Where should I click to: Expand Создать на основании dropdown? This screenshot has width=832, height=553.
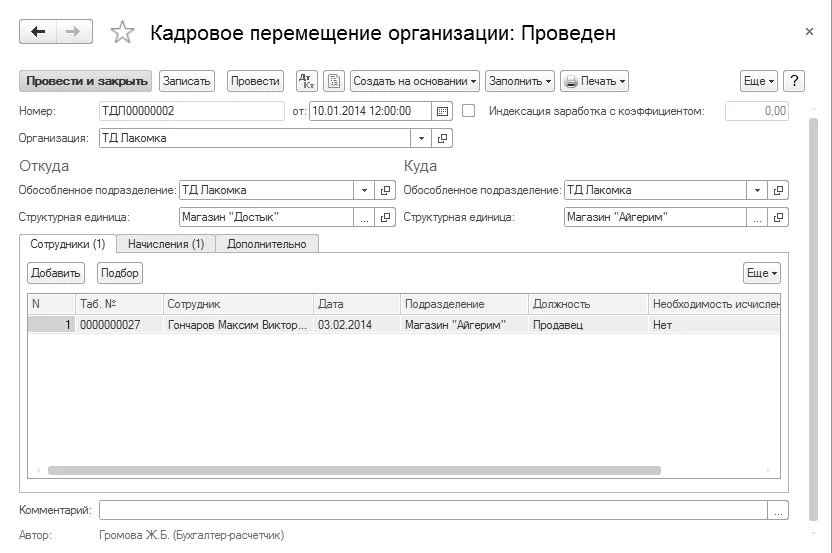click(x=414, y=81)
